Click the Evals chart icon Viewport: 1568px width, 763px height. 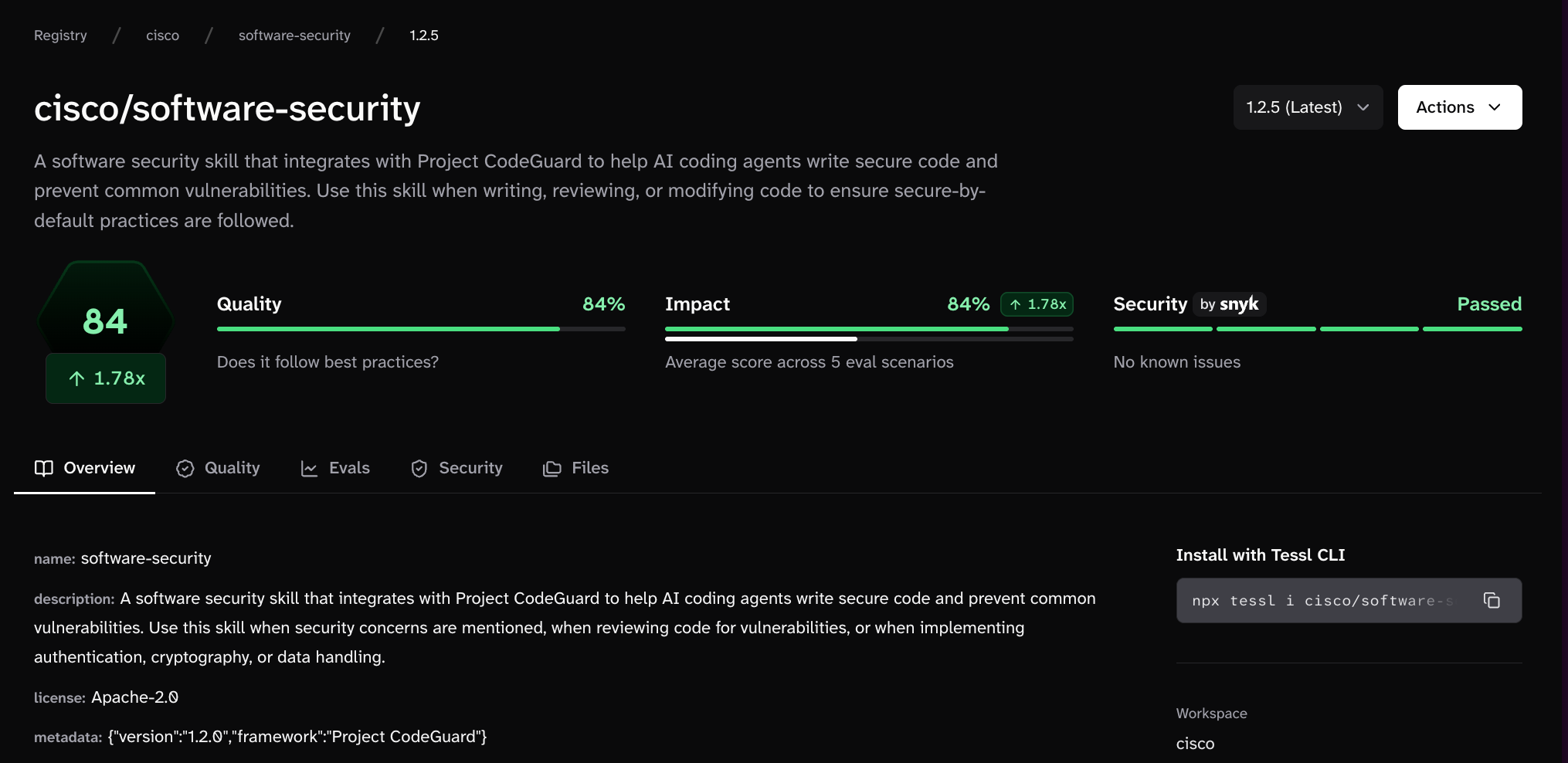point(309,469)
